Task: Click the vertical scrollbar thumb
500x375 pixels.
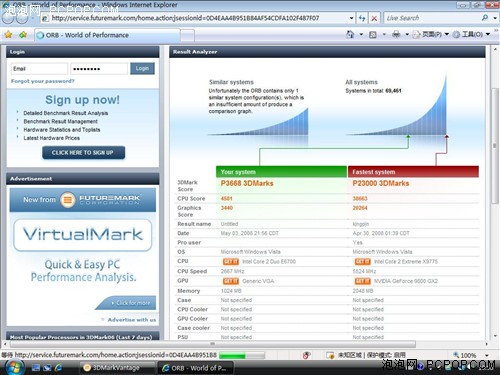Action: (495, 146)
